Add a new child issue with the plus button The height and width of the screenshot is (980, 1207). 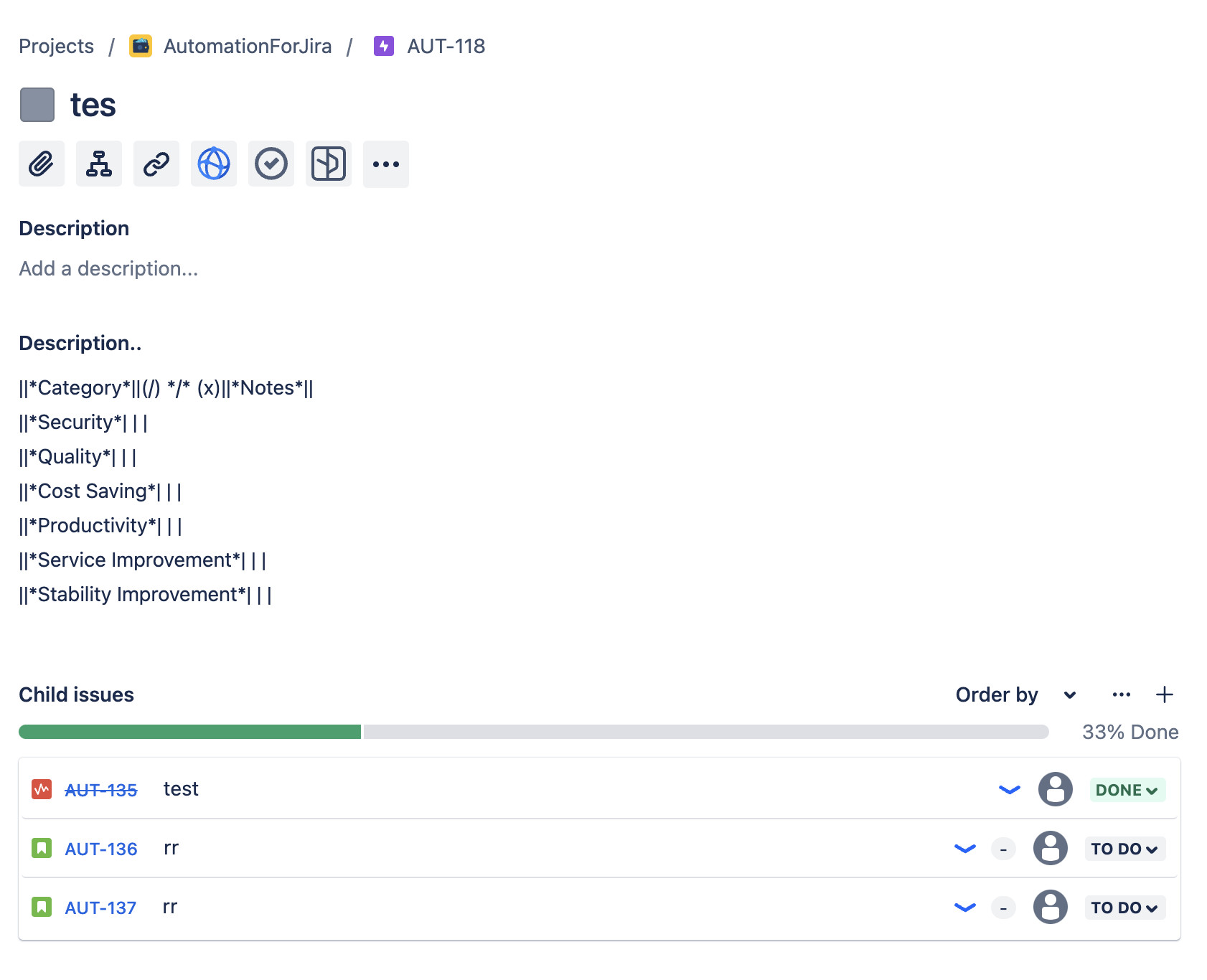1165,694
